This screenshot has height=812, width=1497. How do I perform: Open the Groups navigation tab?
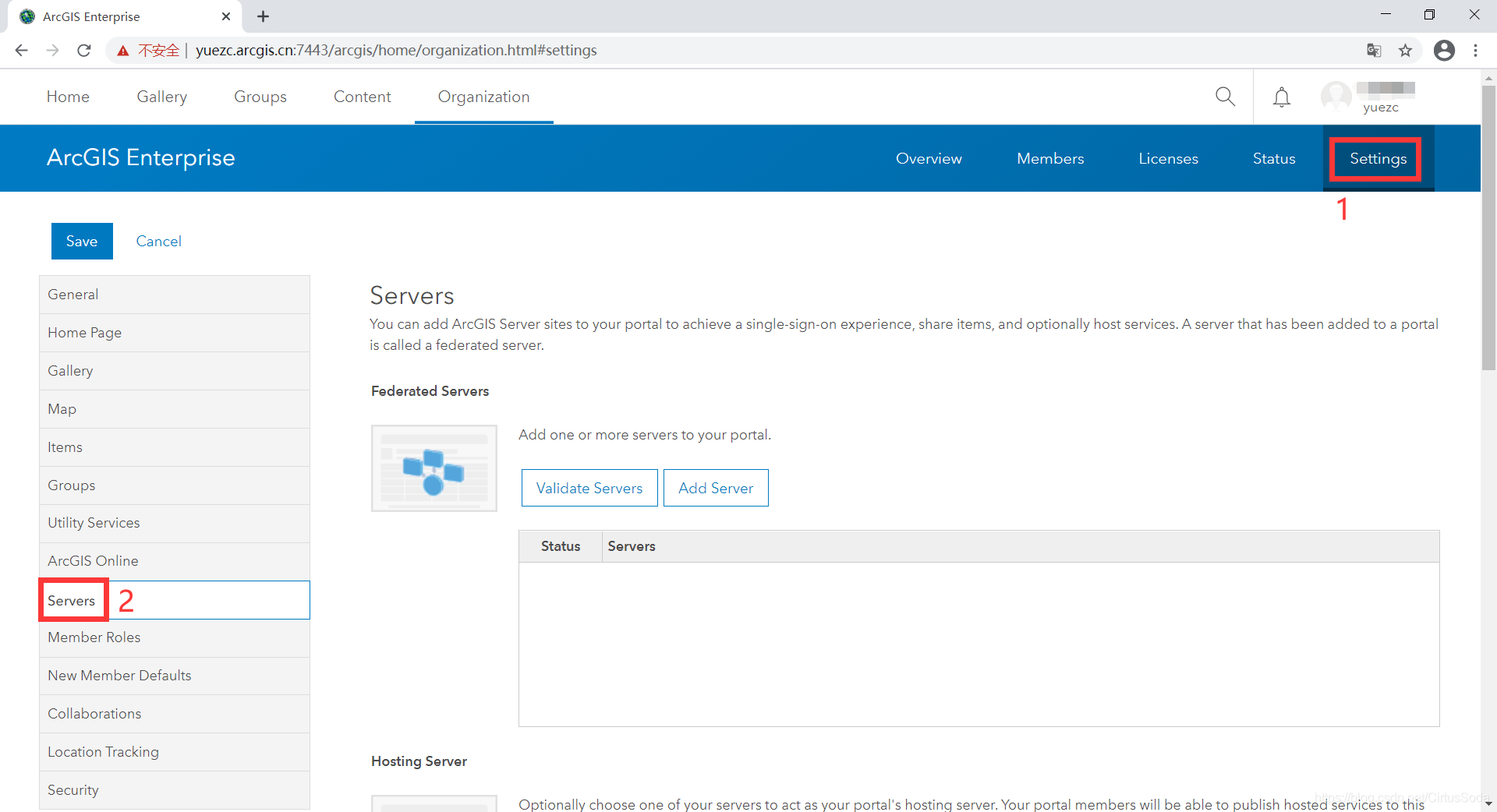pos(260,97)
